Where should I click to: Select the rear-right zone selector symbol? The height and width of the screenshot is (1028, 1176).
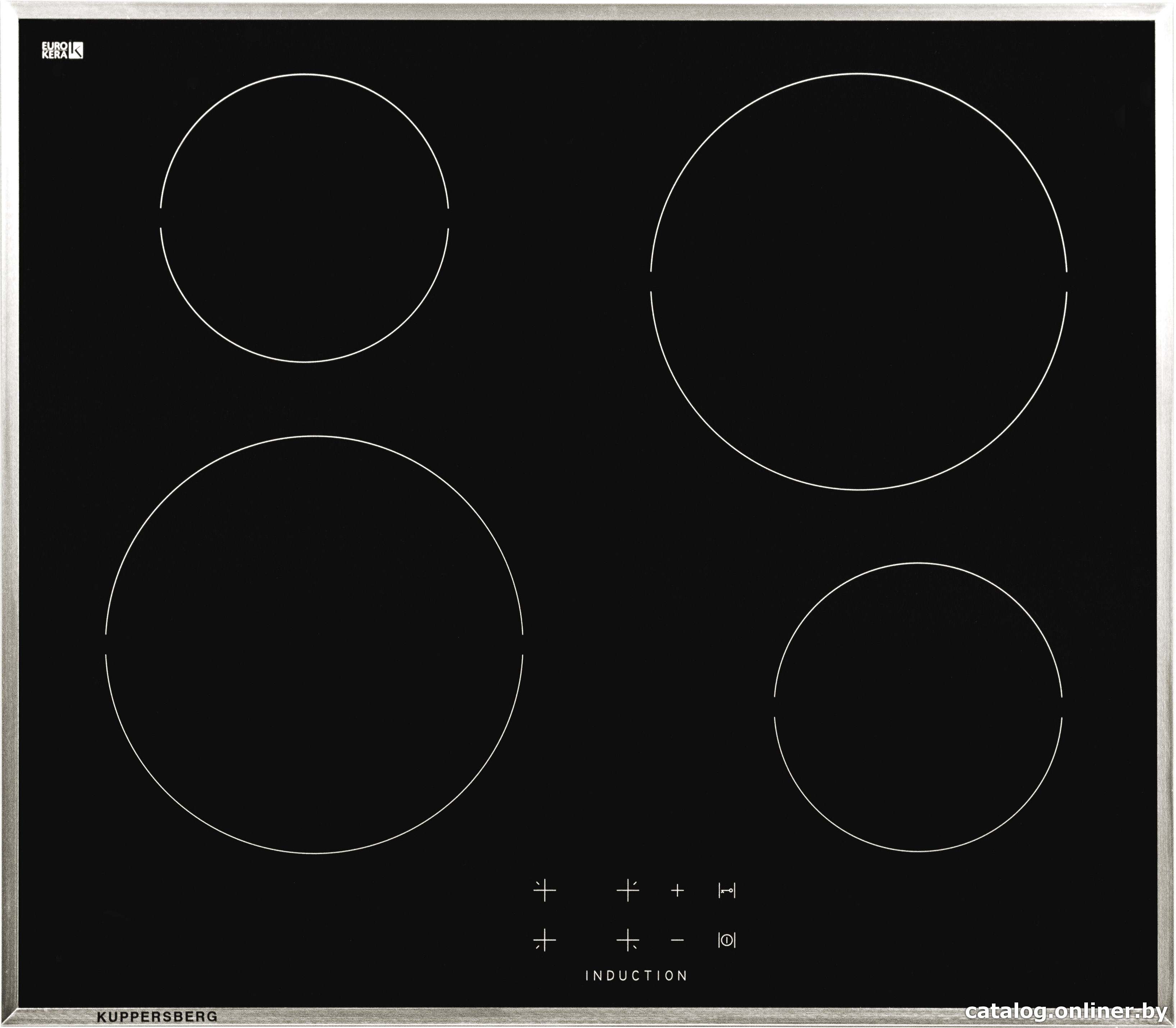(628, 890)
